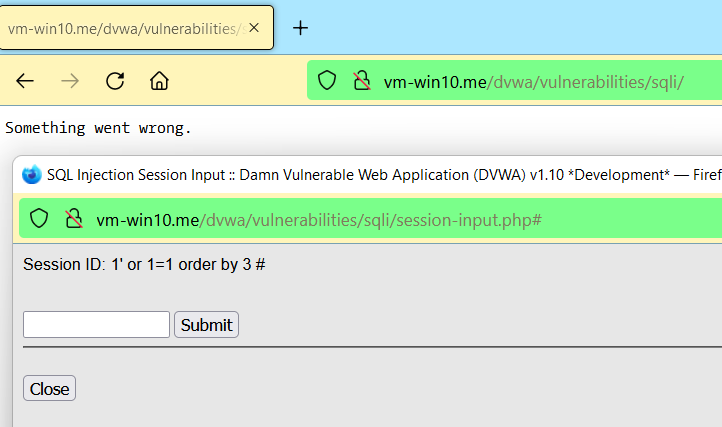Screen dimensions: 722x427
Task: Click the session-input.php URL in popup
Action: pos(319,220)
